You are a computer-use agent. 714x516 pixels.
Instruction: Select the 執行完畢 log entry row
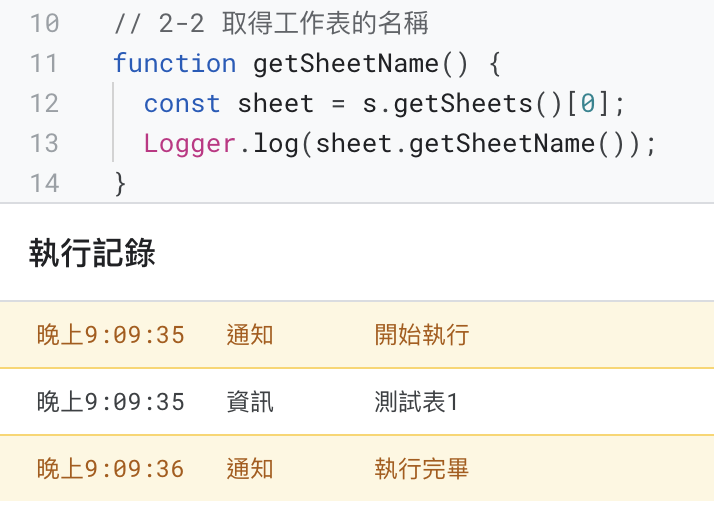(357, 469)
